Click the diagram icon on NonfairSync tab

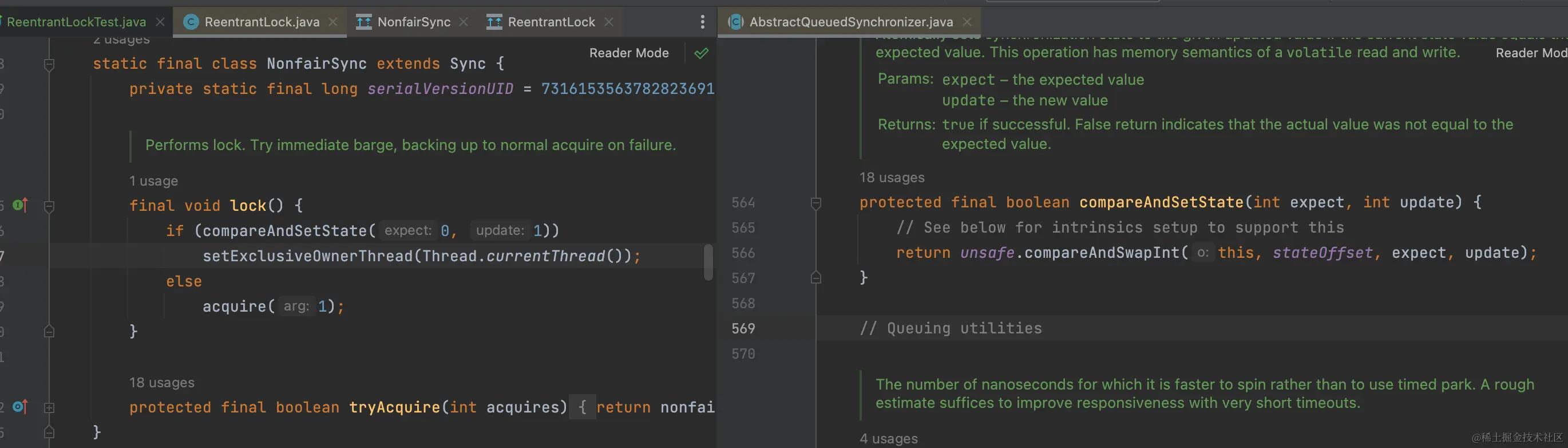click(363, 22)
